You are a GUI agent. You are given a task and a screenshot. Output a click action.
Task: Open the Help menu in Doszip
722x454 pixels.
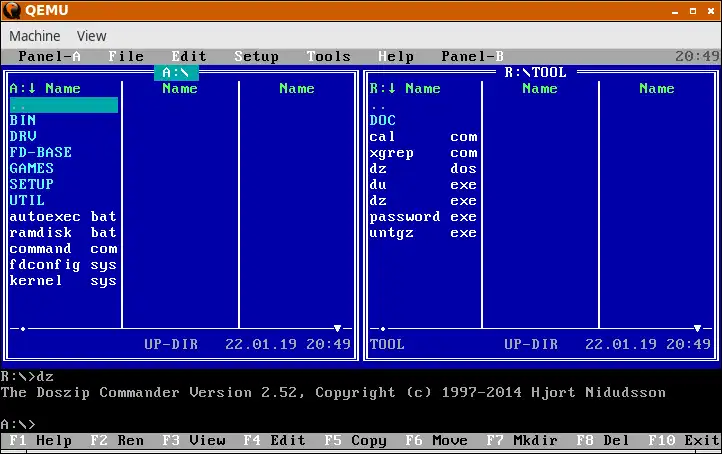(396, 56)
